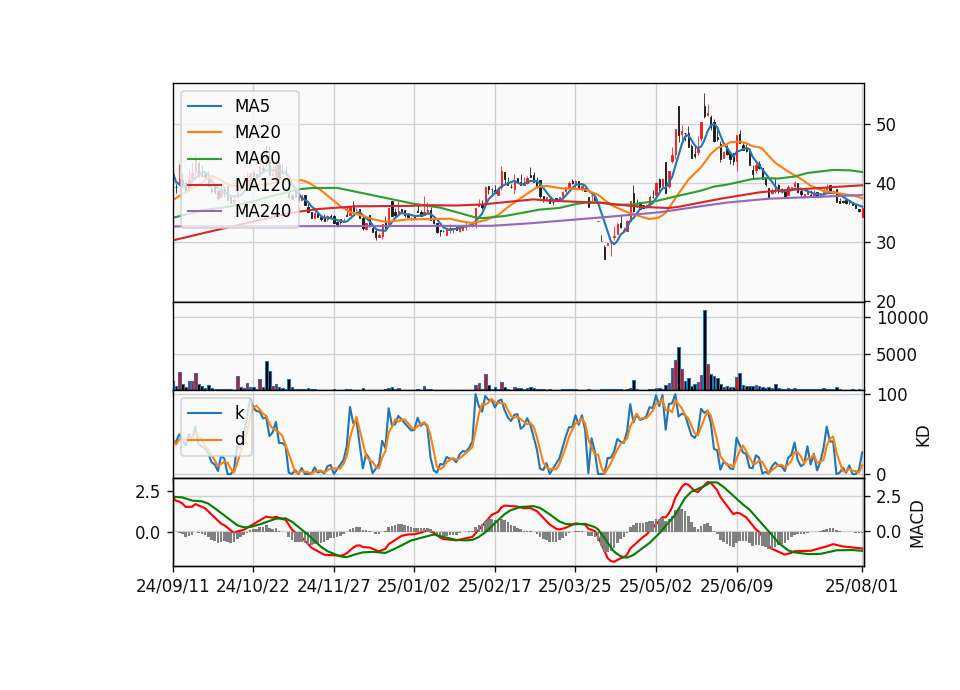960x690 pixels.
Task: Click the MACD axis title
Action: (917, 524)
